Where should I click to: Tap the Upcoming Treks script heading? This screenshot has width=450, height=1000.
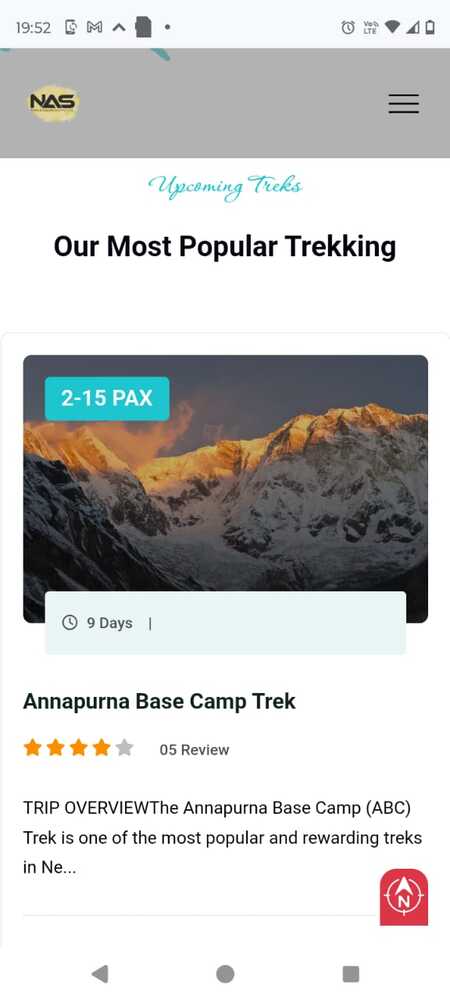point(225,187)
